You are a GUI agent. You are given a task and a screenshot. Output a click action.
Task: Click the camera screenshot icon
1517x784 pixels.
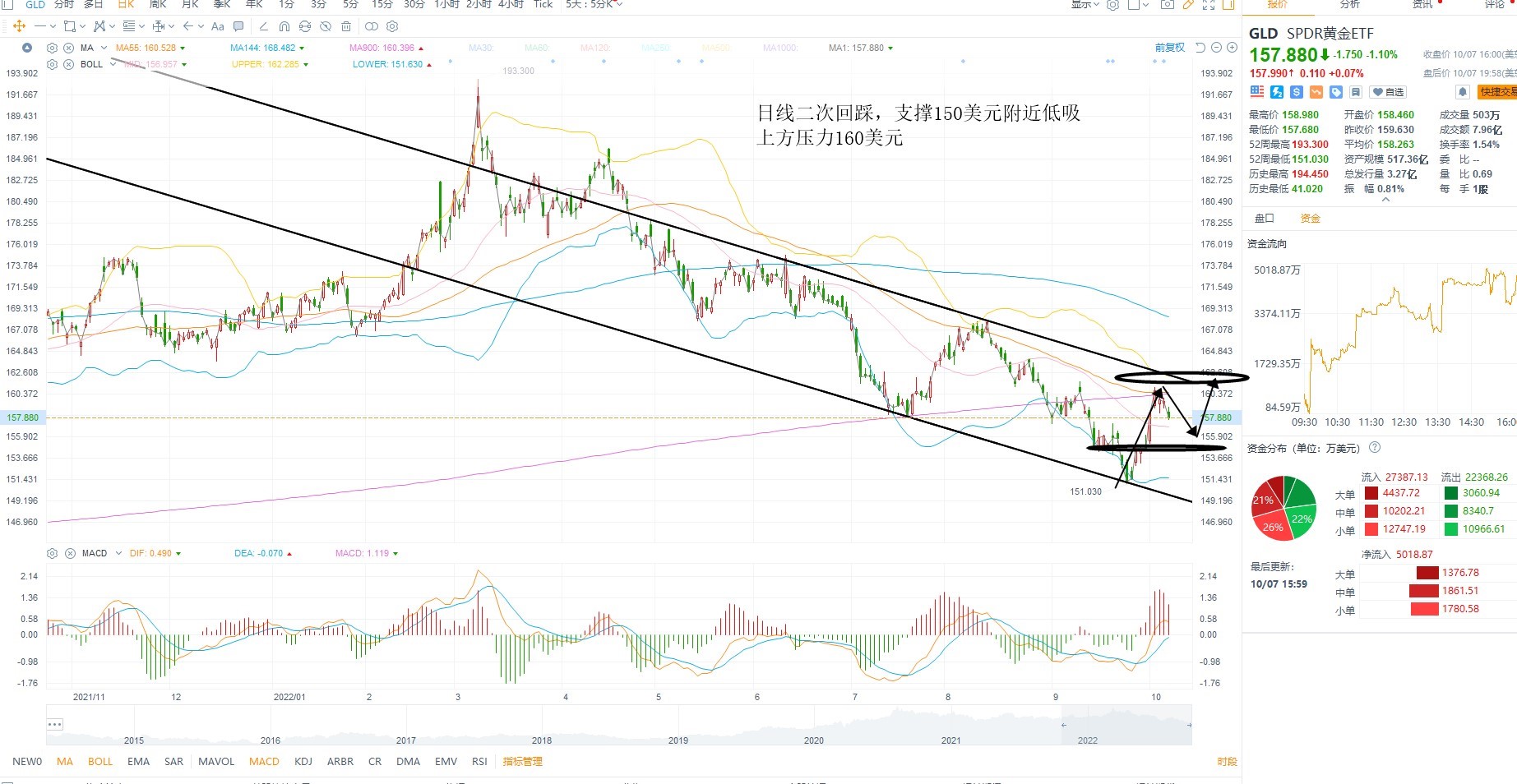tap(1168, 4)
